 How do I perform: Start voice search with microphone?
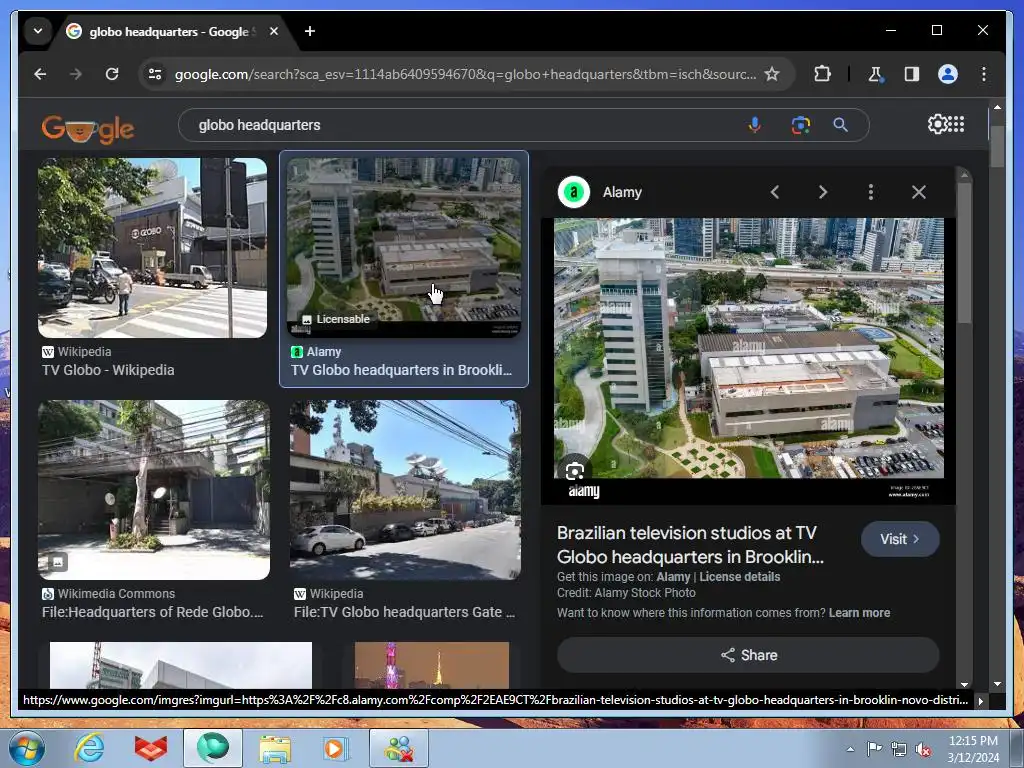[754, 125]
